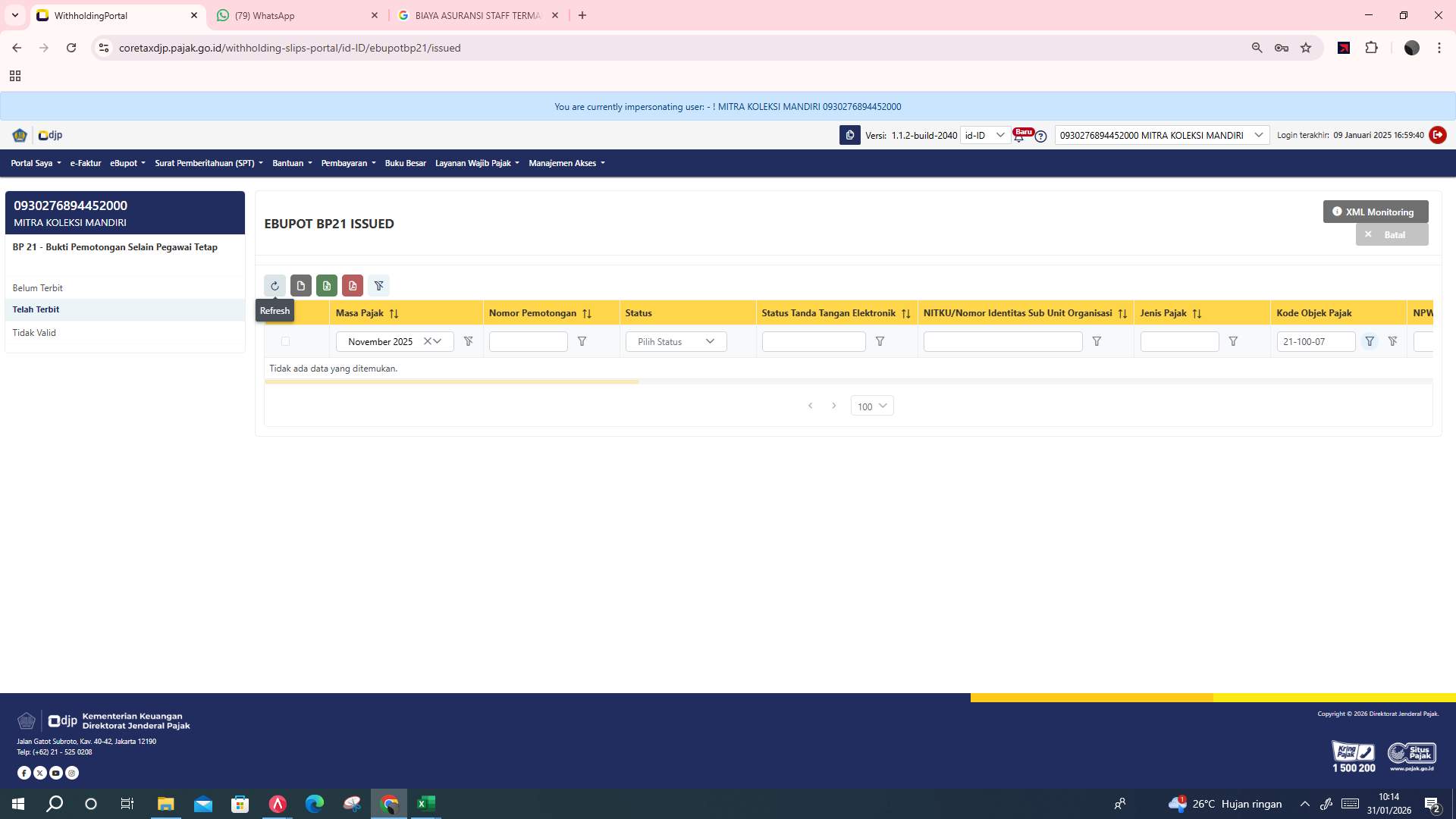Screen dimensions: 1456x819
Task: Select Belum Terbit in the sidebar
Action: coord(39,288)
